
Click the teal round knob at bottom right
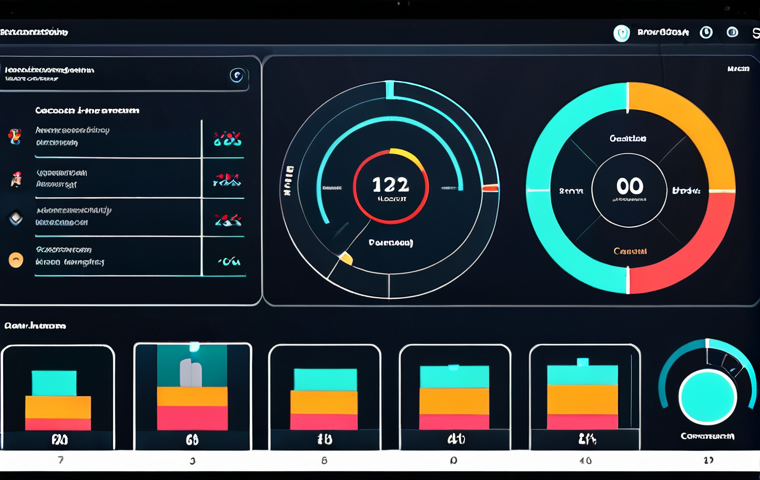[x=708, y=397]
